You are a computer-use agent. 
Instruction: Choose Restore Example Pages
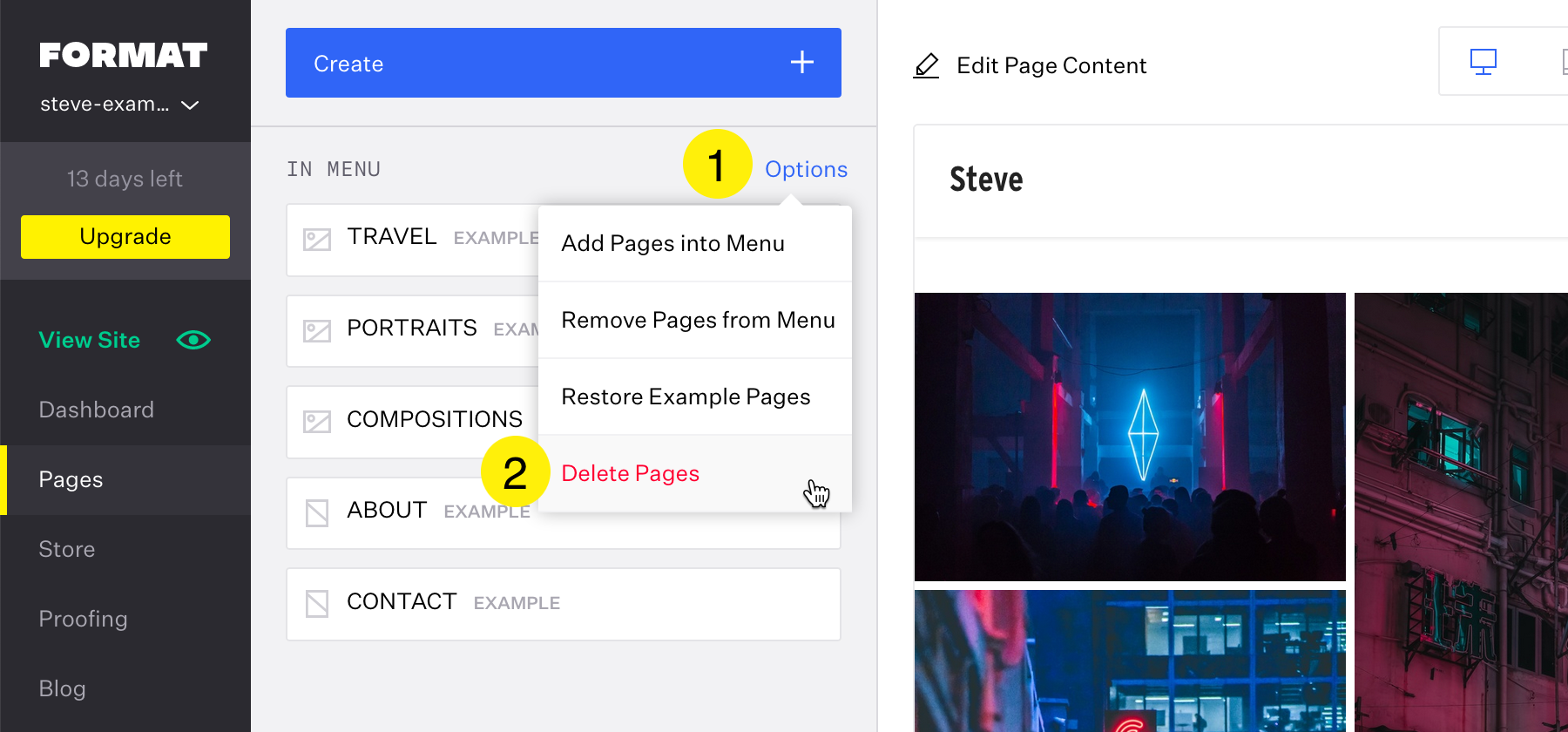tap(686, 396)
